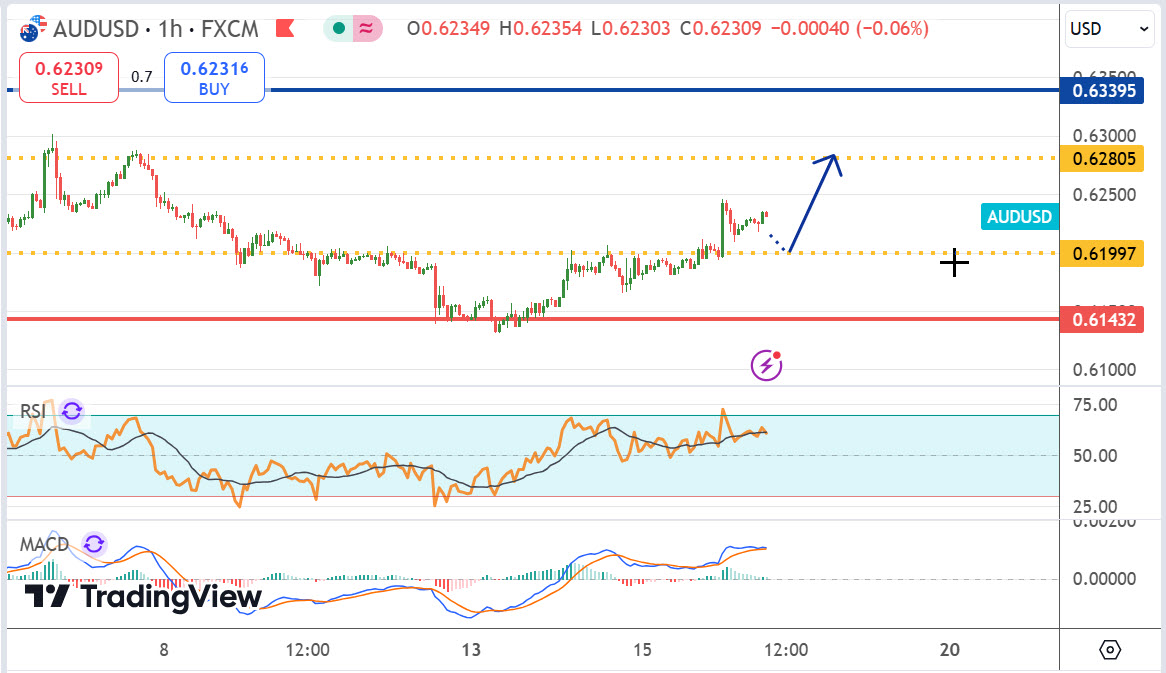Image resolution: width=1166 pixels, height=673 pixels.
Task: Open the USD currency dropdown
Action: pos(1110,30)
